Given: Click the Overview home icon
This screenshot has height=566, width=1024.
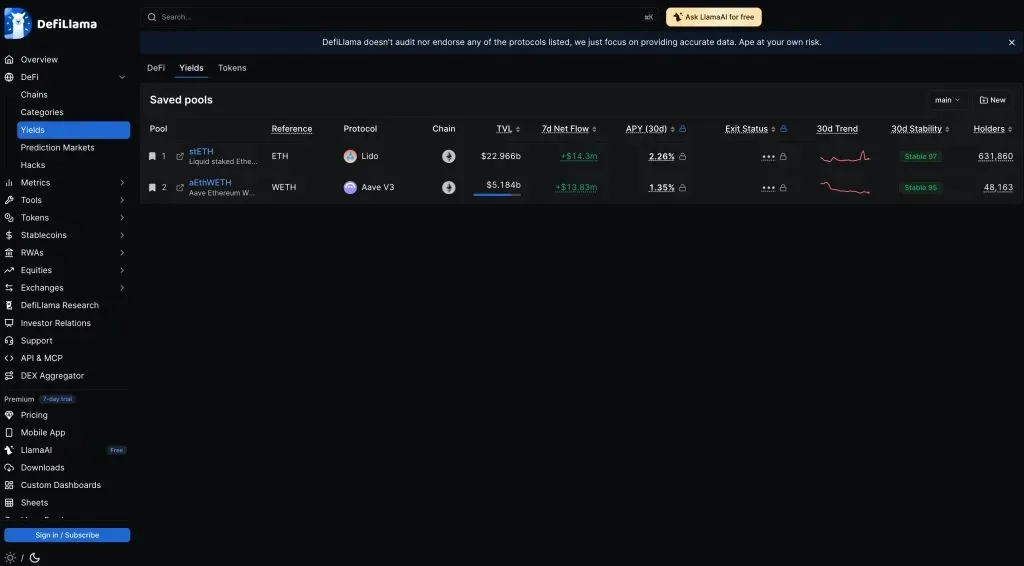Looking at the screenshot, I should [9, 59].
